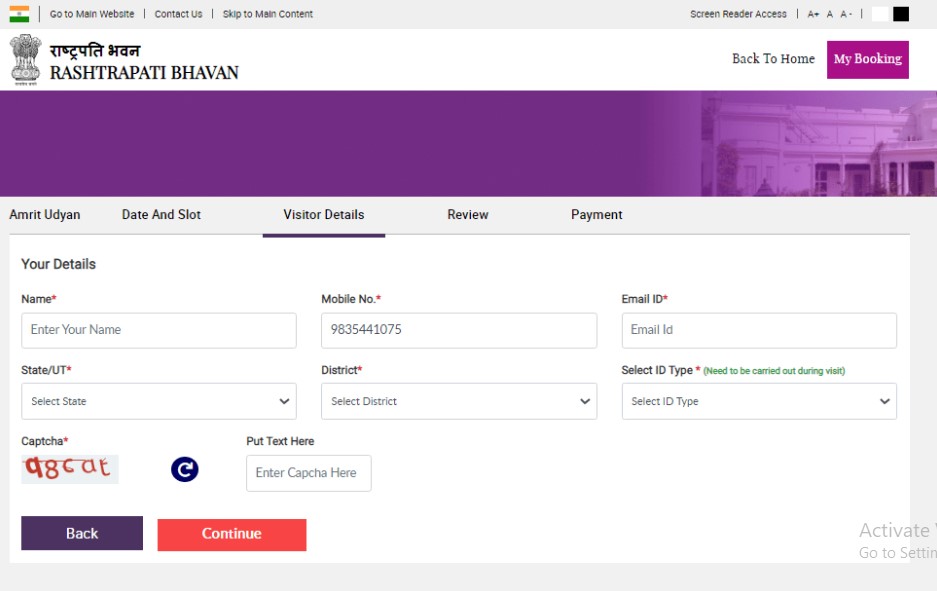Switch to the Date And Slot tab
This screenshot has height=591, width=937.
(x=161, y=215)
